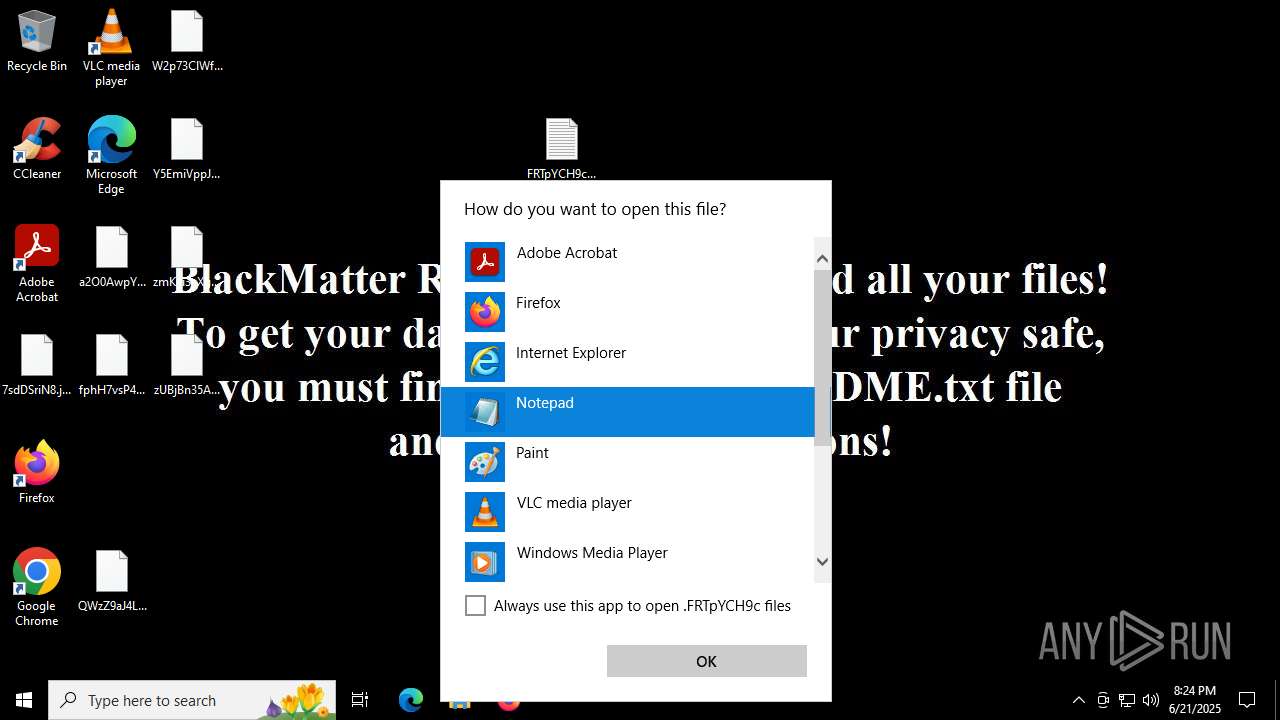Click the app list scrollbar up arrow
The height and width of the screenshot is (720, 1280).
(823, 258)
